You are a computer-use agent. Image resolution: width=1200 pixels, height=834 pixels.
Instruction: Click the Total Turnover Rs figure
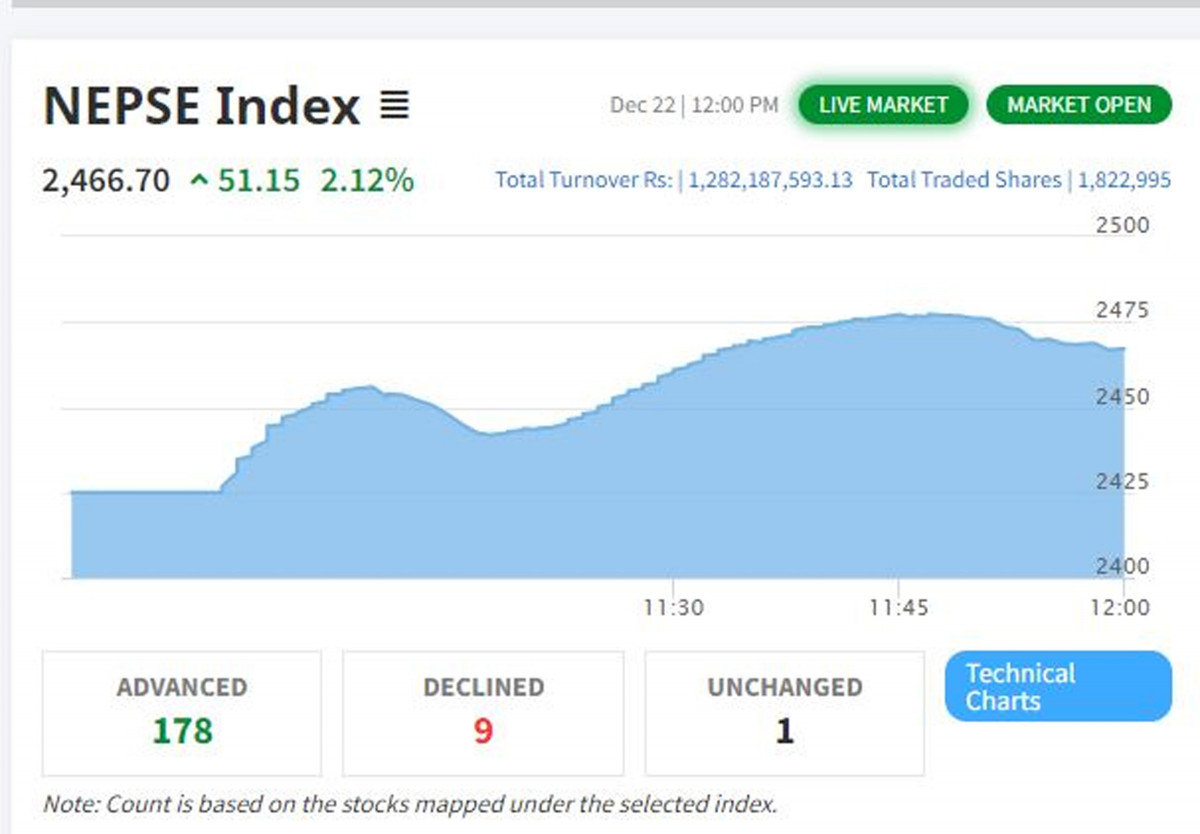(770, 180)
